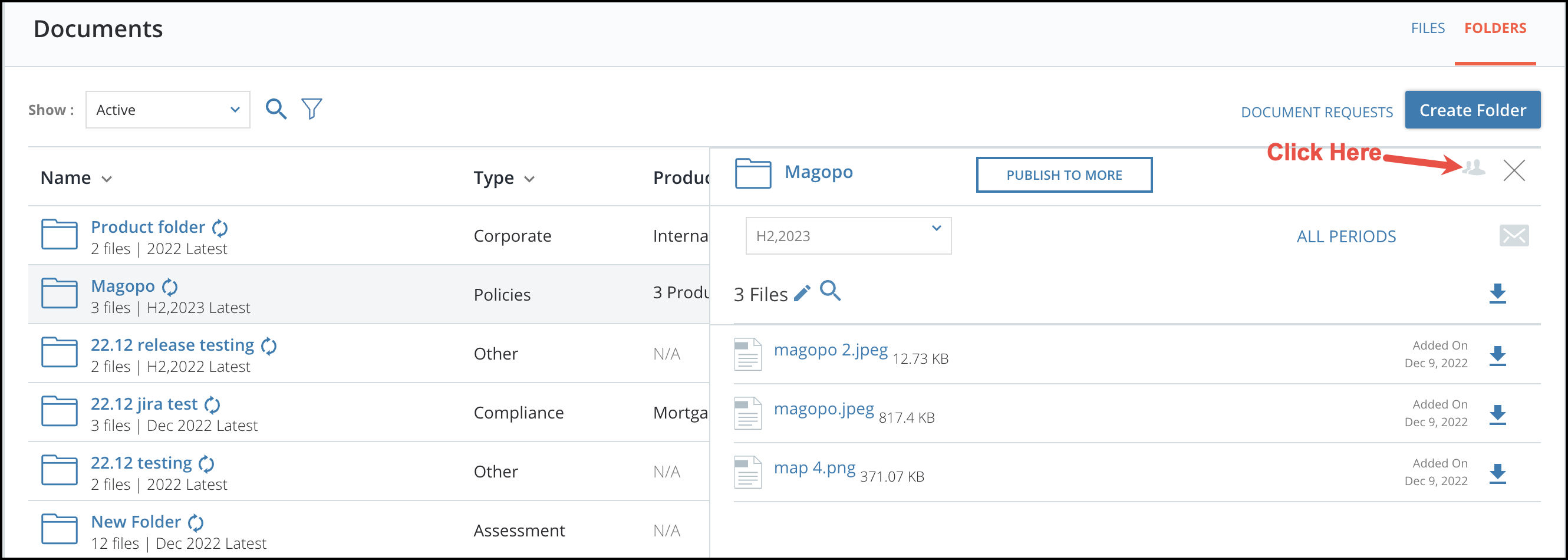Open DOCUMENT REQUESTS link
This screenshot has width=1568, height=560.
[1317, 112]
